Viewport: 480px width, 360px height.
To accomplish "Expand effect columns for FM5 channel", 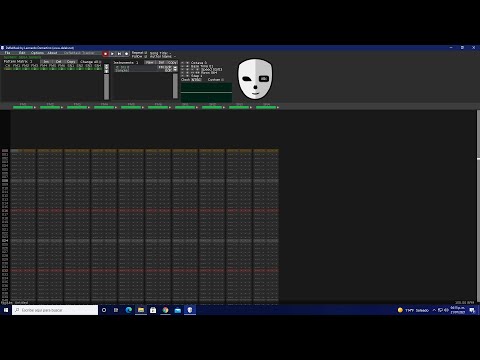I will [143, 107].
